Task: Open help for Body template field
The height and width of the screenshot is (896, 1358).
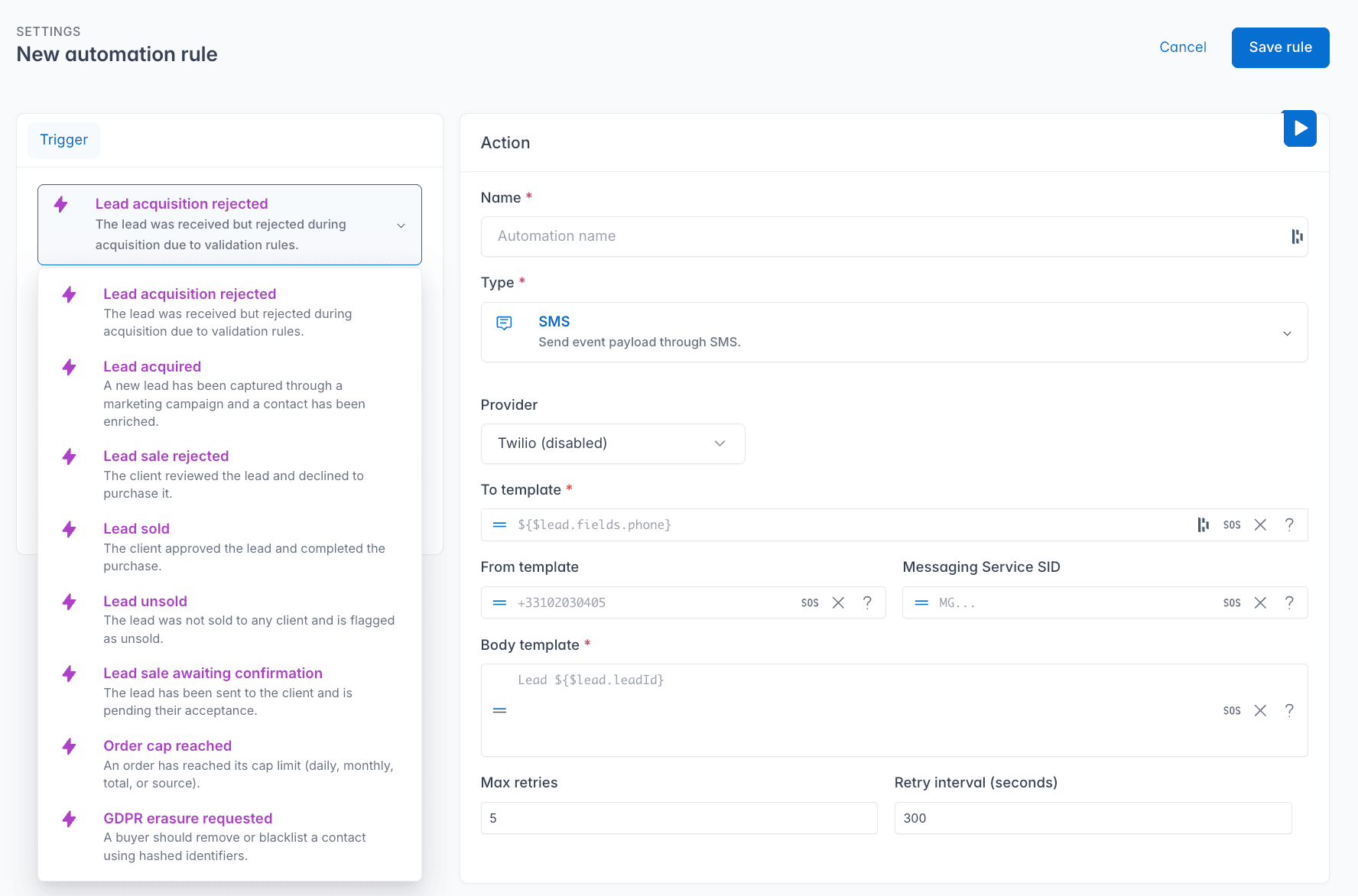Action: tap(1289, 710)
